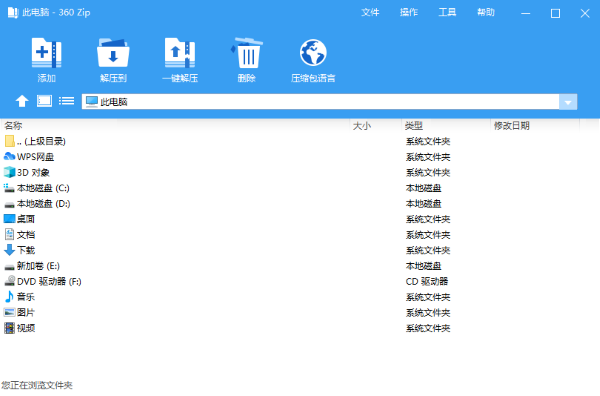Select the 音乐 music note icon
Viewport: 600px width, 396px height.
pyautogui.click(x=9, y=297)
